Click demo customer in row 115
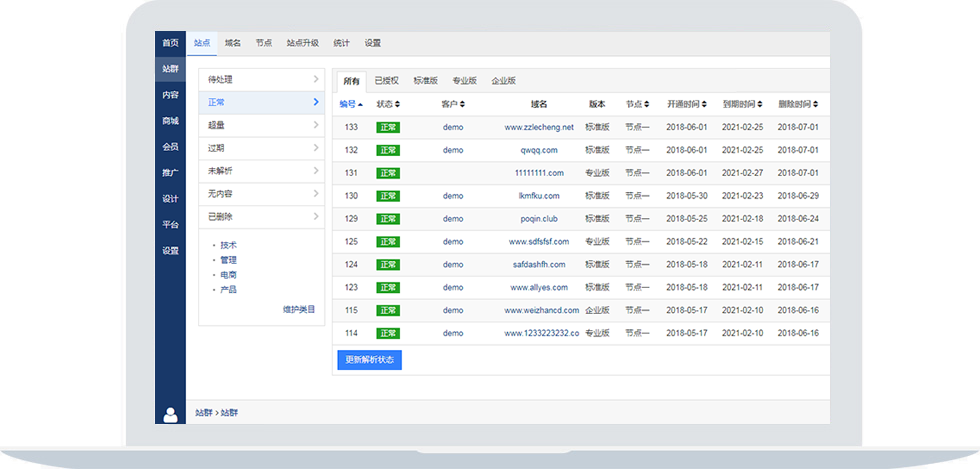Viewport: 980px width, 469px height. coord(453,310)
